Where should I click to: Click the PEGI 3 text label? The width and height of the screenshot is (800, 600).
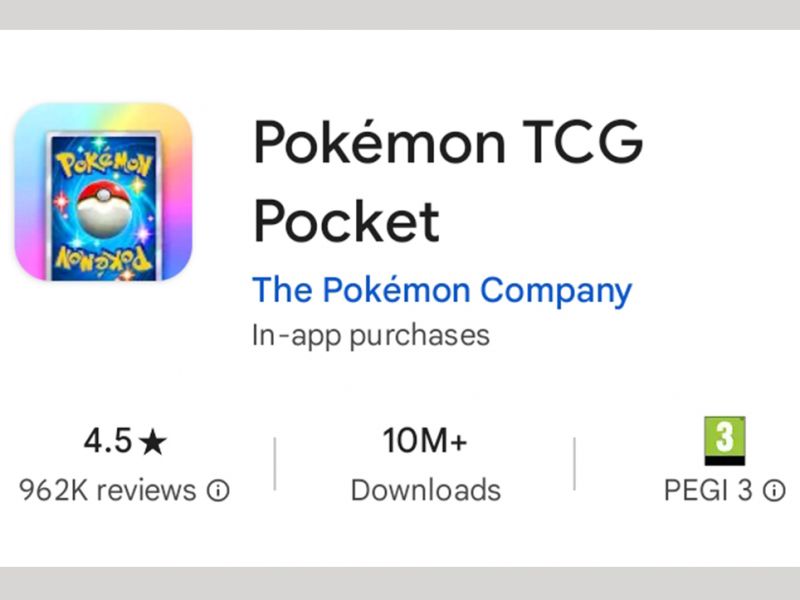click(708, 490)
